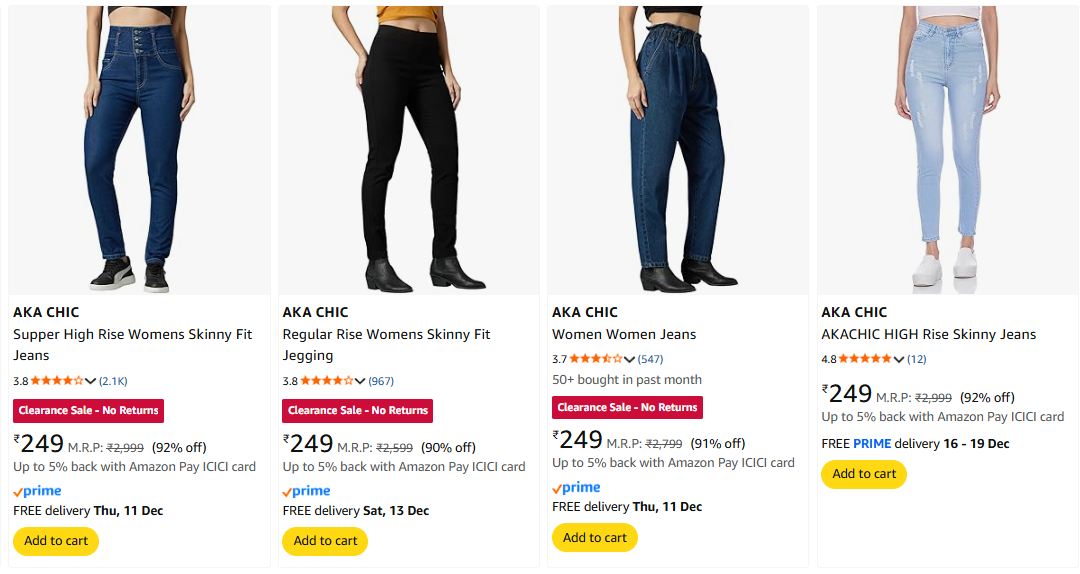Viewport: 1080px width, 574px height.
Task: Open the Supper High Rise Skinny Jeans image
Action: [x=139, y=150]
